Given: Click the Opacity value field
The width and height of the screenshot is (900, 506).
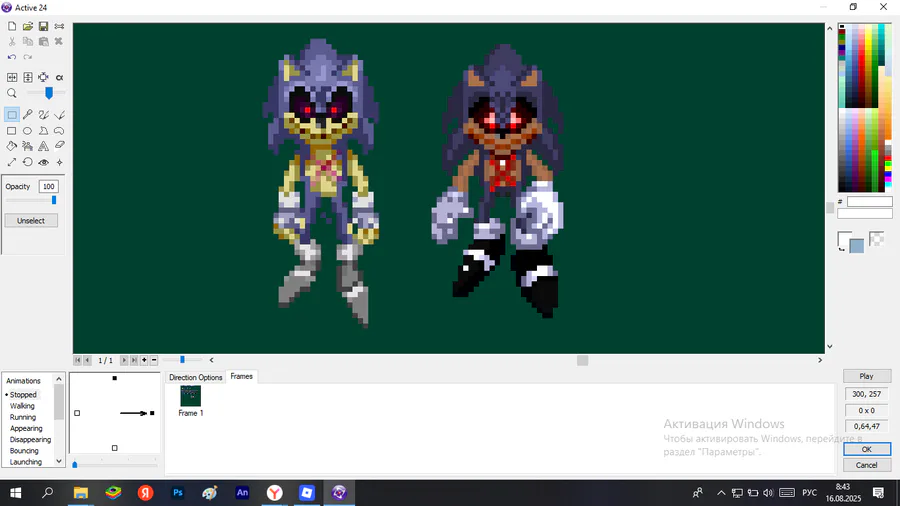Looking at the screenshot, I should point(48,186).
